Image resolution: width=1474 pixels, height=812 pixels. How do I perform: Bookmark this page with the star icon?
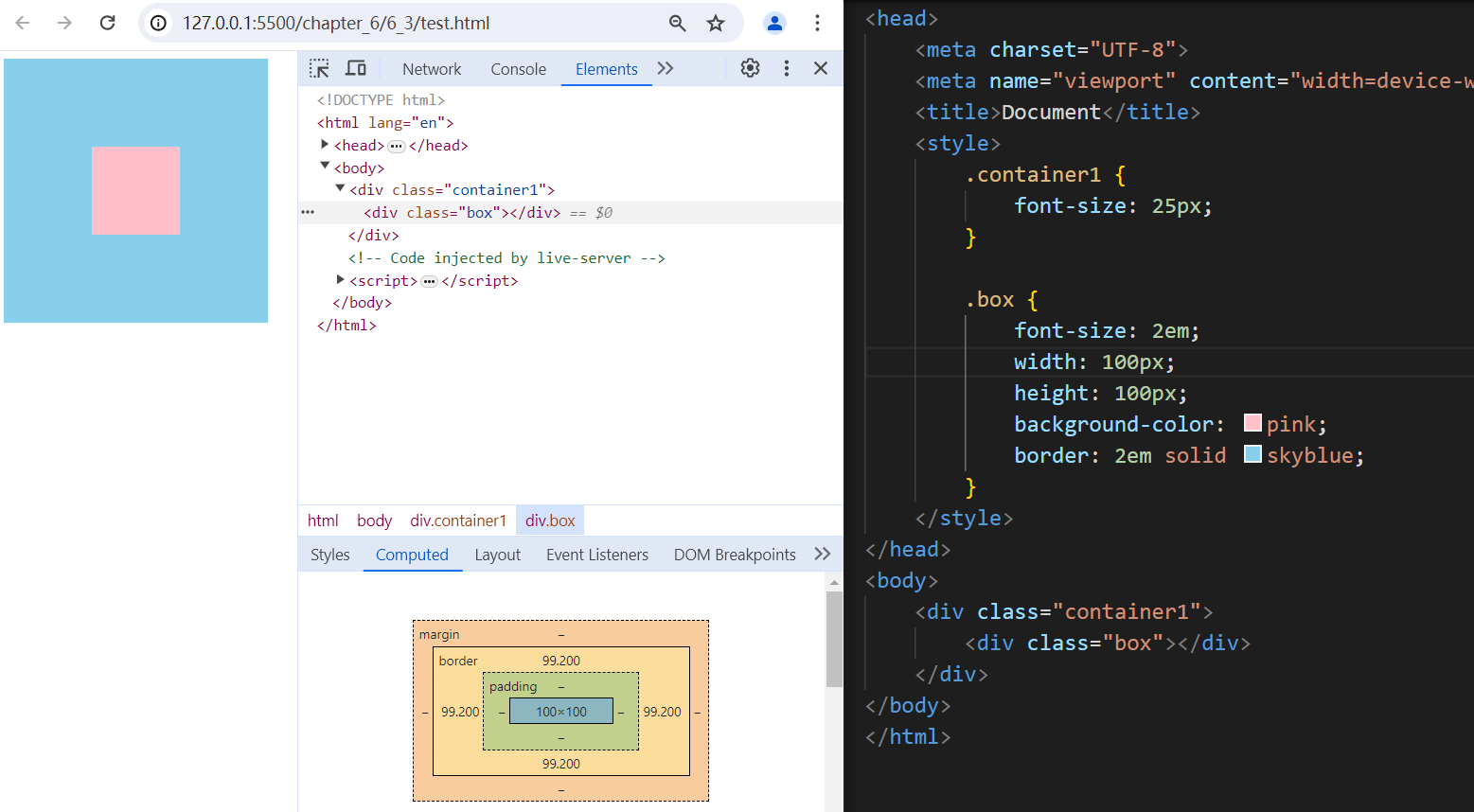pos(716,23)
